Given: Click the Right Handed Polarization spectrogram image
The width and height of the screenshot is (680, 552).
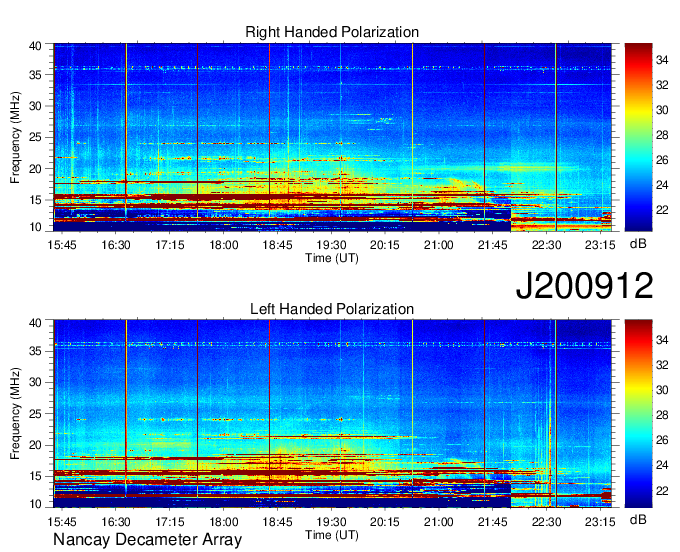Looking at the screenshot, I should pos(333,137).
